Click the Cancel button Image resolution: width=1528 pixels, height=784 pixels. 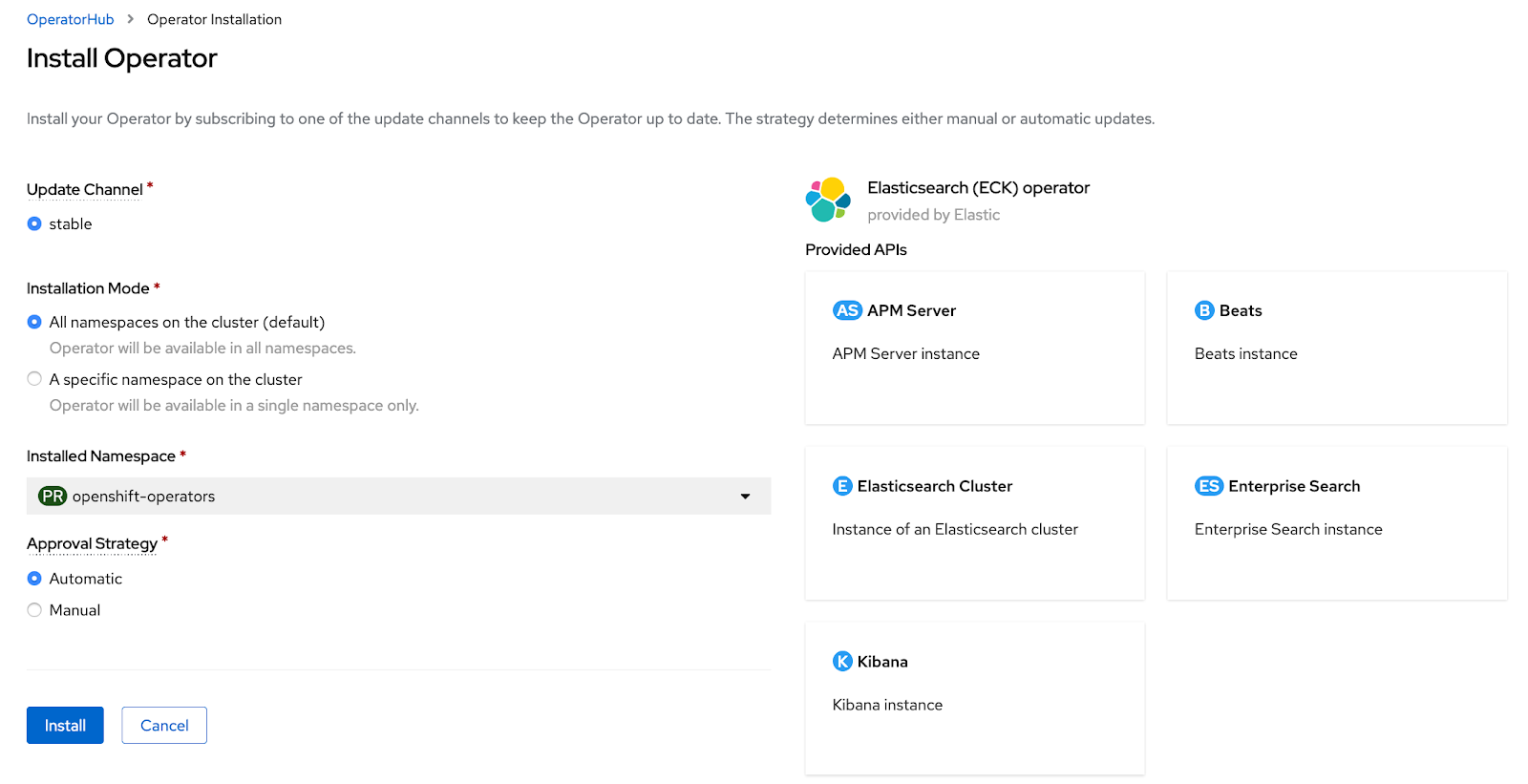[164, 726]
